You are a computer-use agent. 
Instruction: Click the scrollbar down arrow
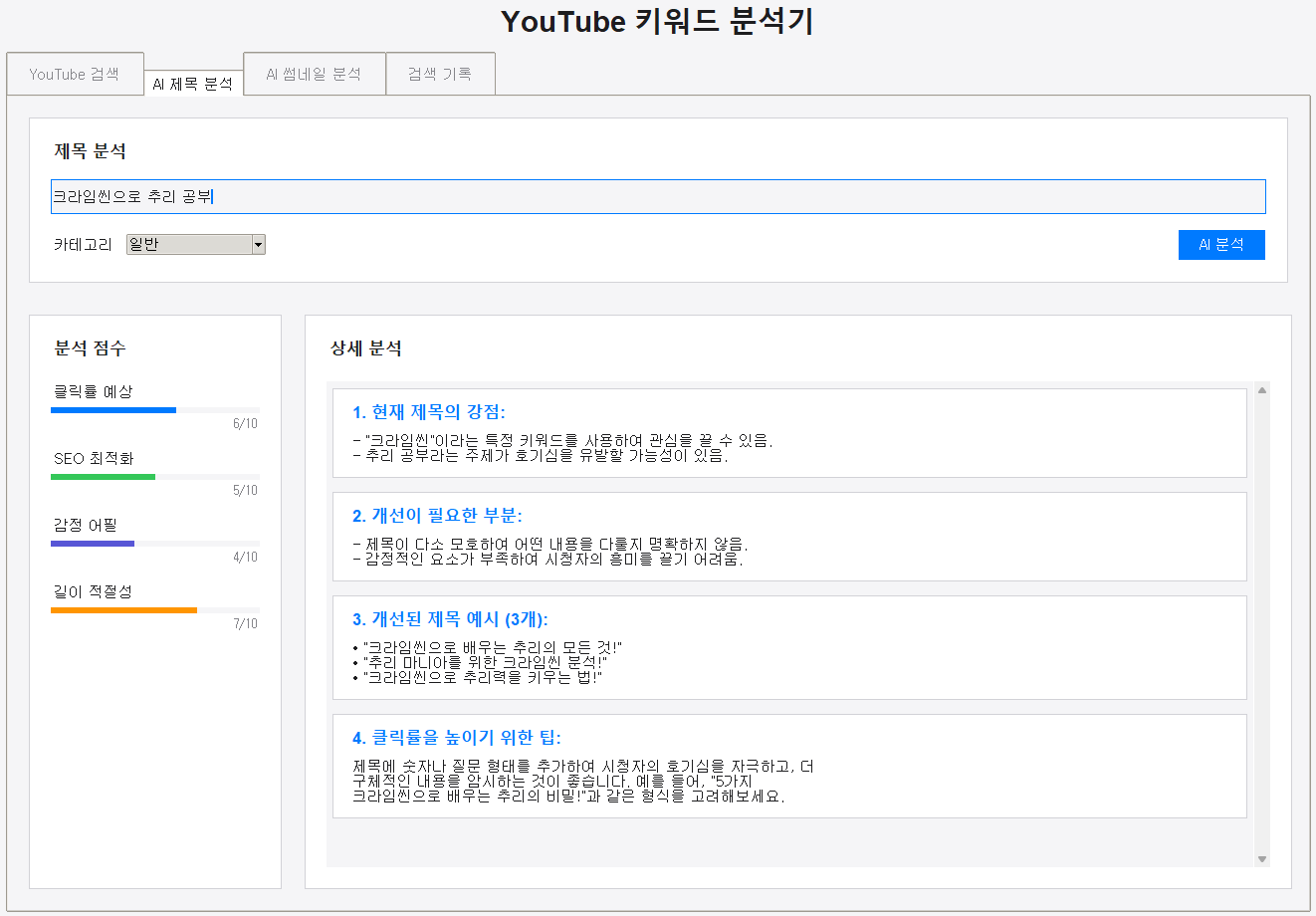(x=1261, y=857)
